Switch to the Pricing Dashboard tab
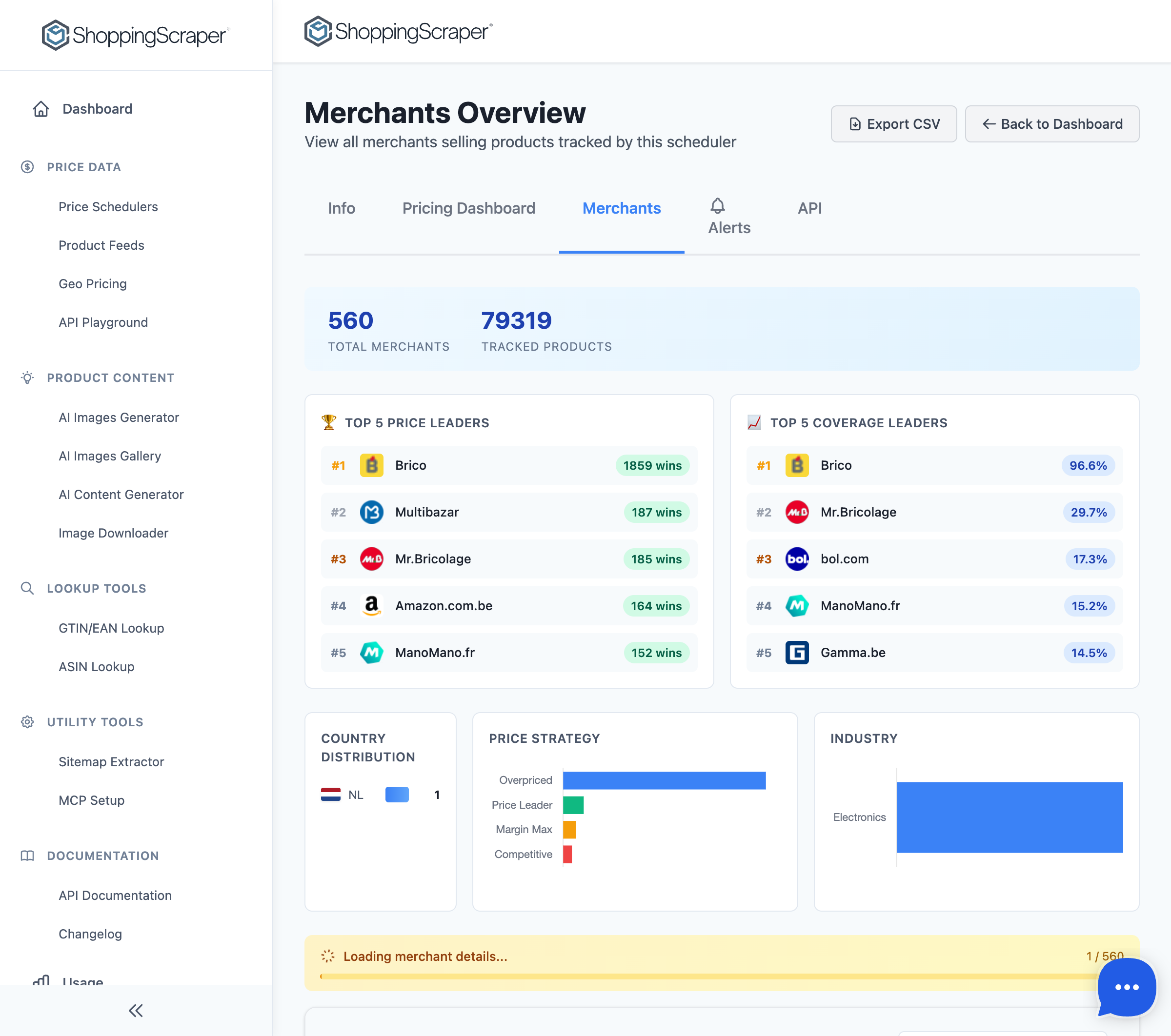This screenshot has height=1036, width=1171. (468, 208)
